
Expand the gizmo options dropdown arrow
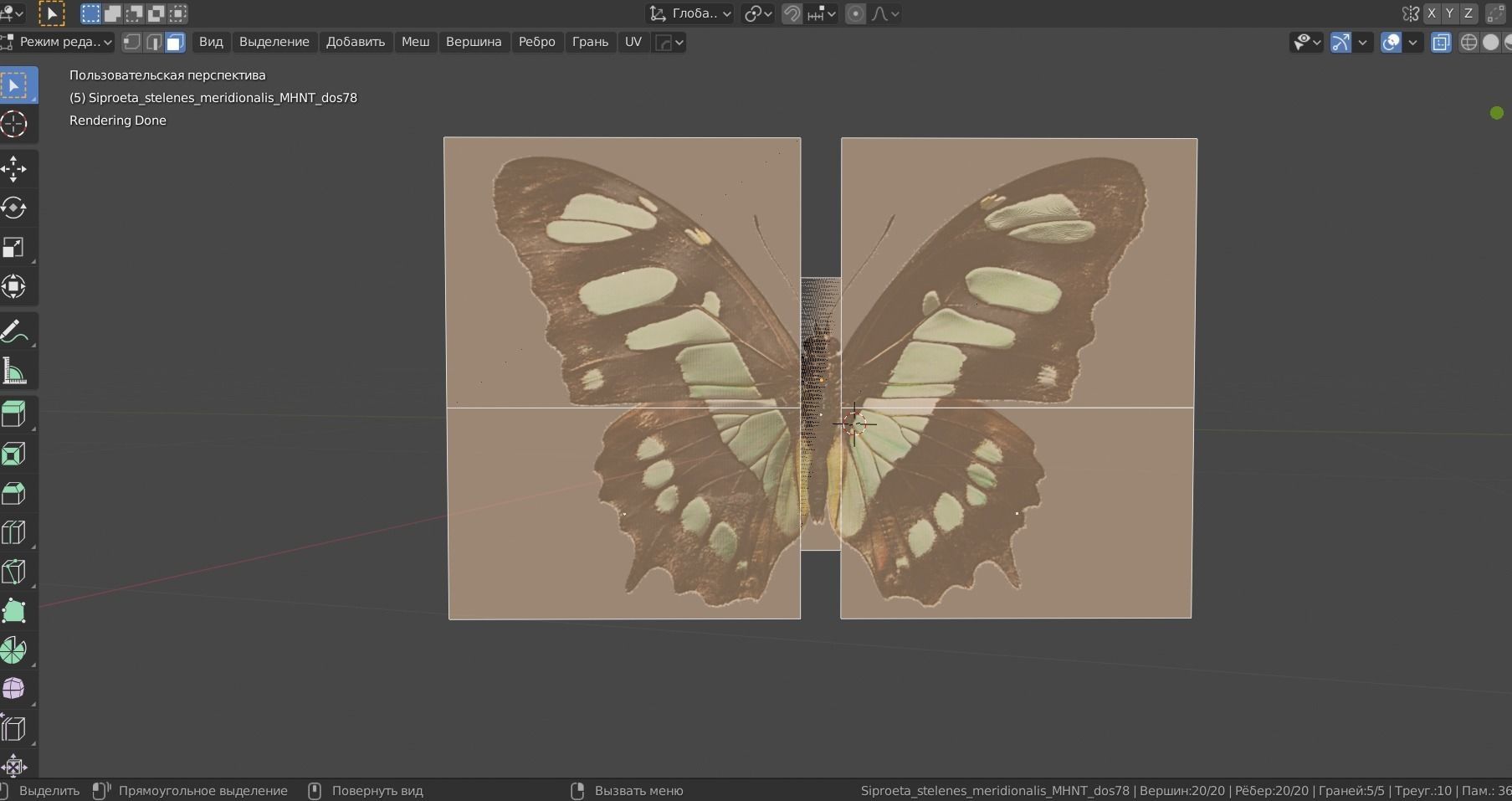[x=1363, y=42]
